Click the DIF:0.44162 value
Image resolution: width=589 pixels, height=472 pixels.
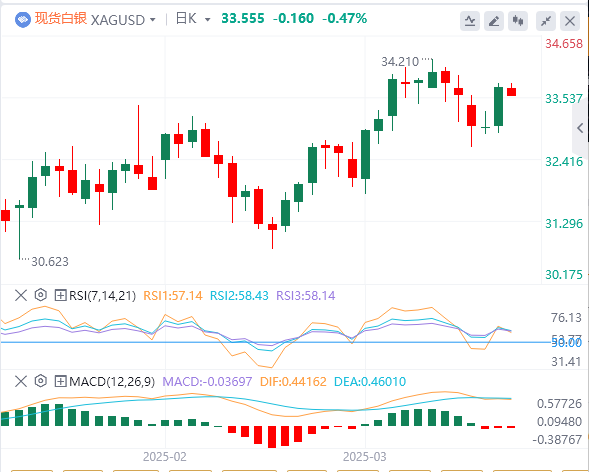pyautogui.click(x=293, y=382)
